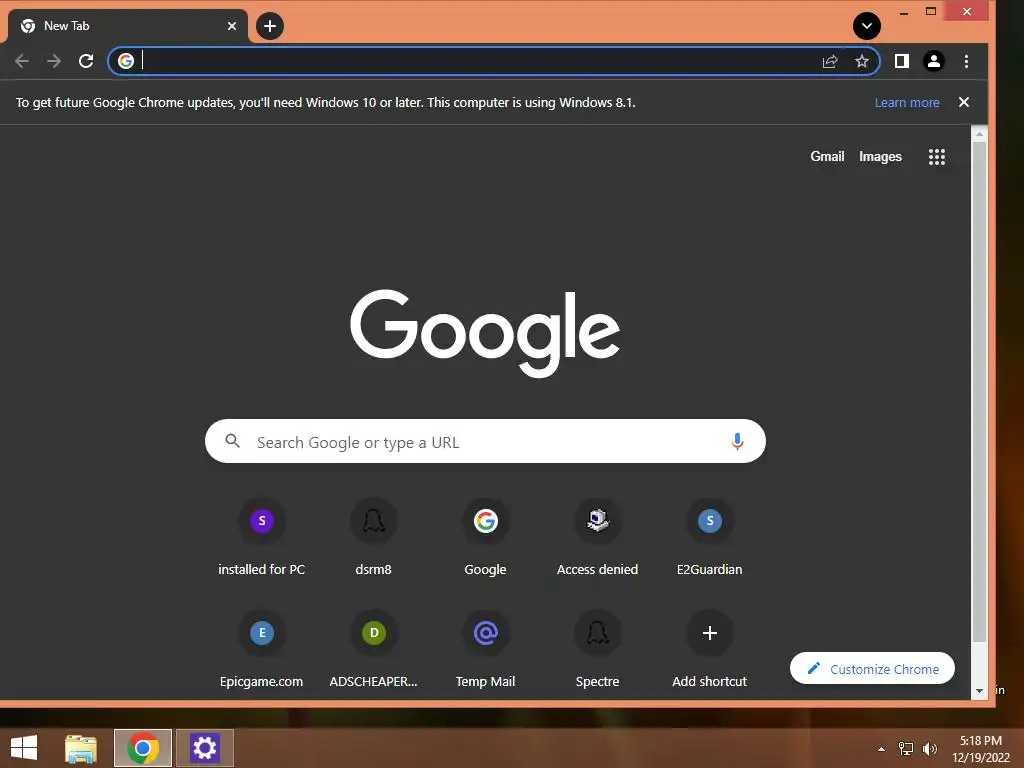Click Customize Chrome button
1024x768 pixels.
872,669
